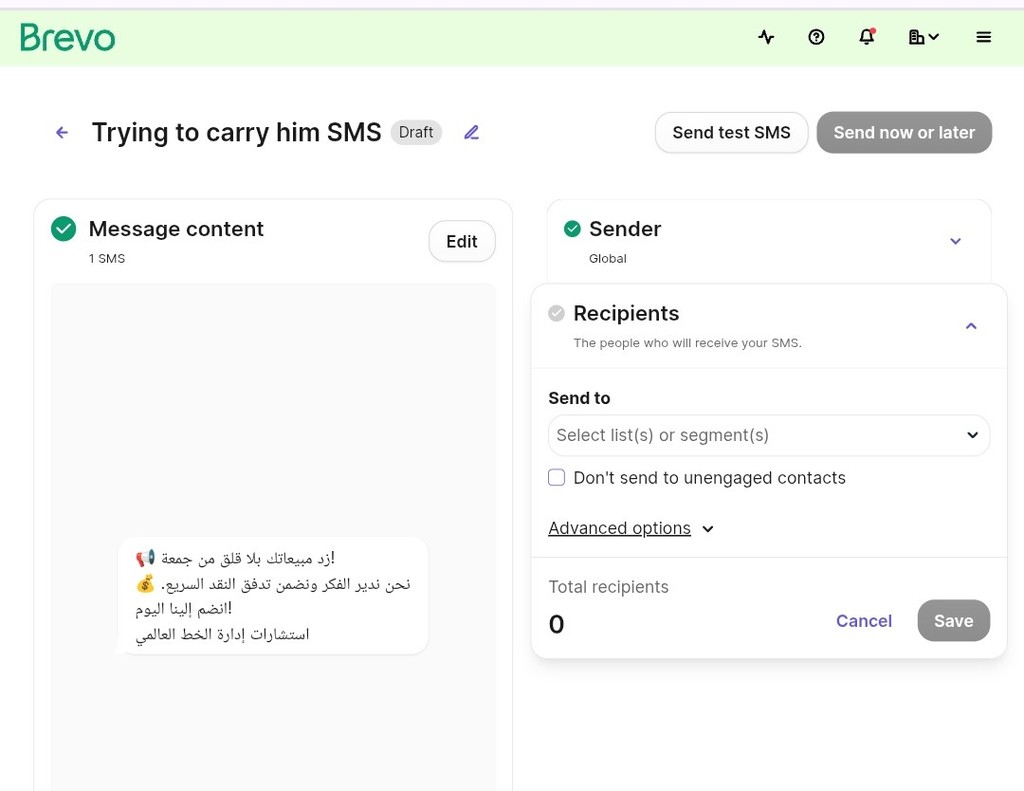Click the Message content green checkmark
This screenshot has width=1024, height=791.
63,229
